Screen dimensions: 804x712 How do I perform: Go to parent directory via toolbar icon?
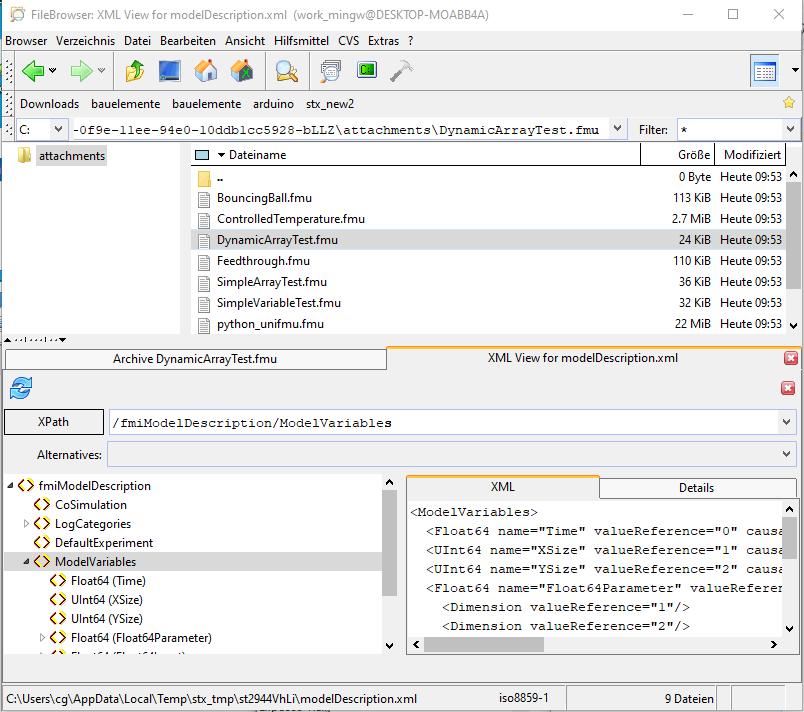[x=134, y=71]
